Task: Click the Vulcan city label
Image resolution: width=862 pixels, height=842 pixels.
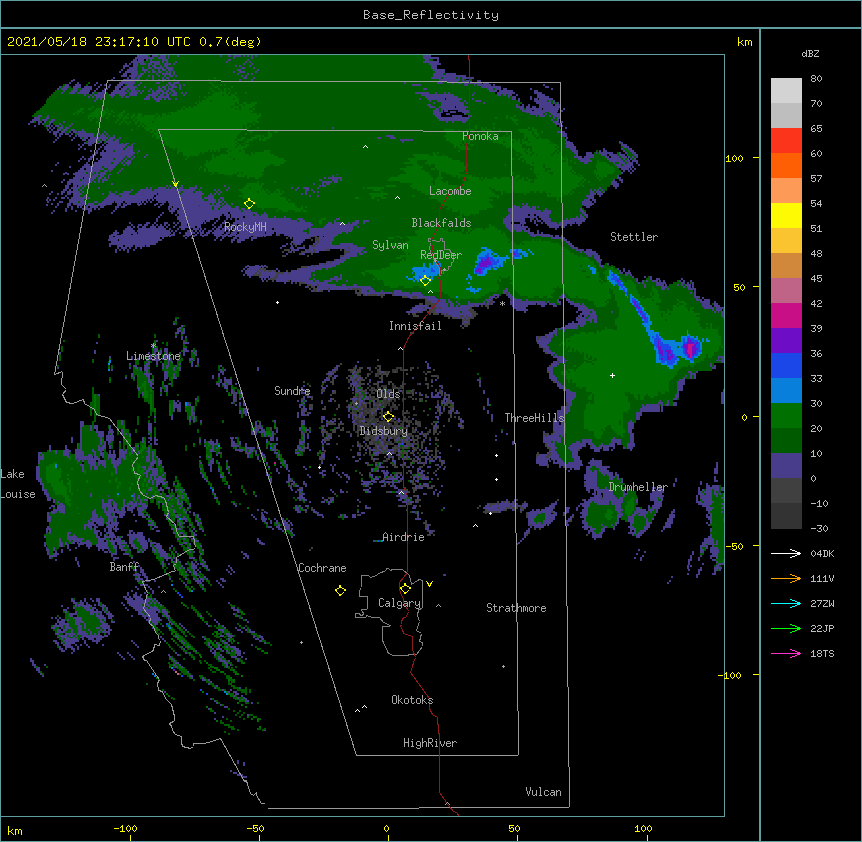Action: (x=543, y=792)
